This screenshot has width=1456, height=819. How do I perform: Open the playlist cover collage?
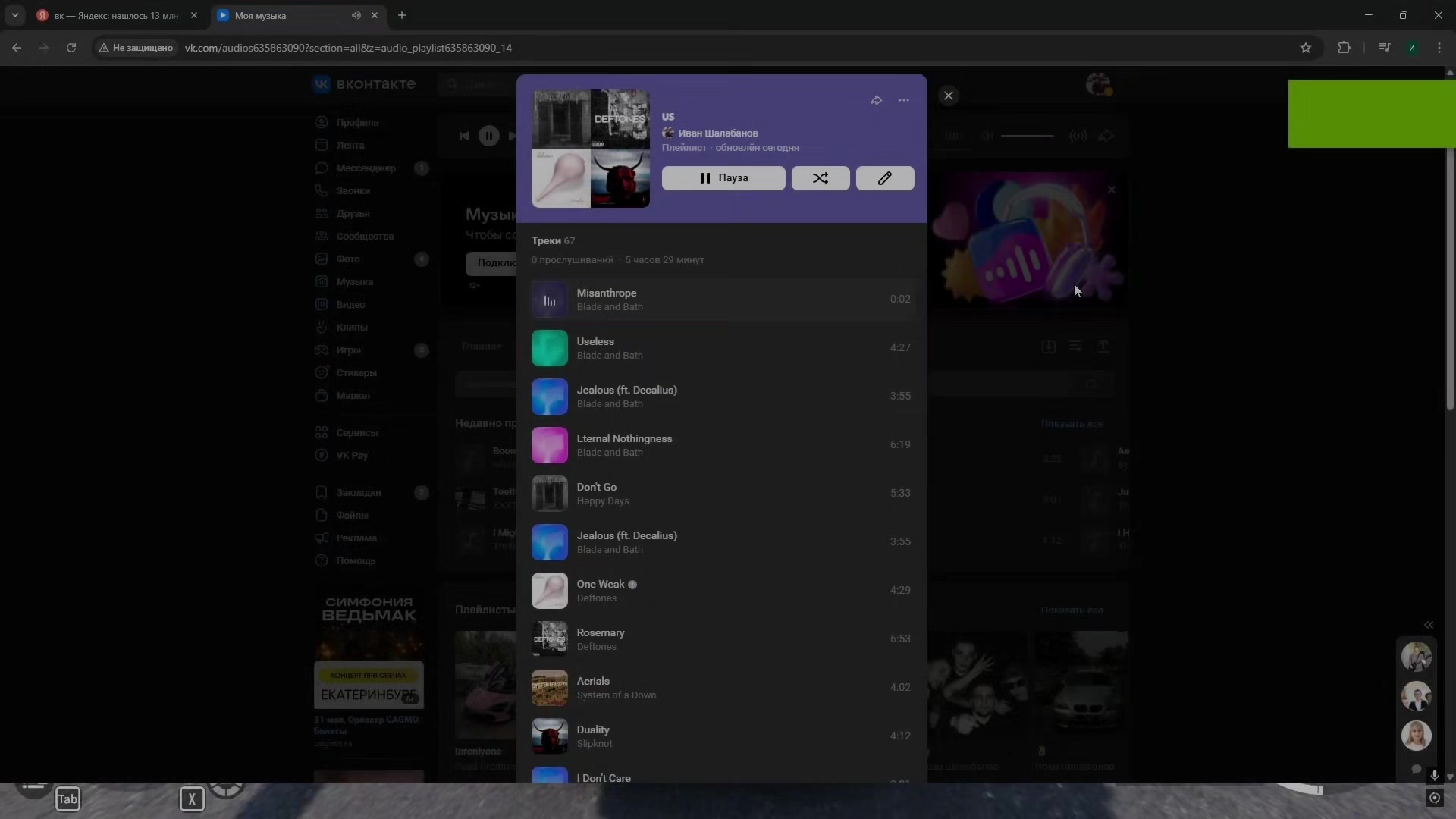[591, 149]
